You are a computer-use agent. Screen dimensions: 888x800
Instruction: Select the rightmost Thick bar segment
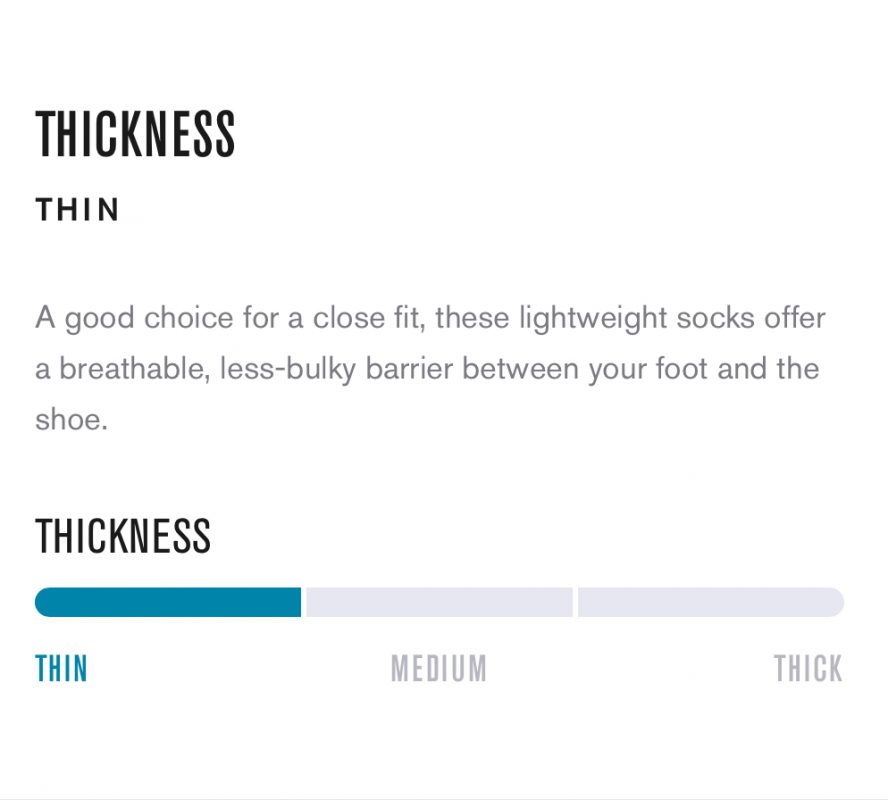point(710,602)
